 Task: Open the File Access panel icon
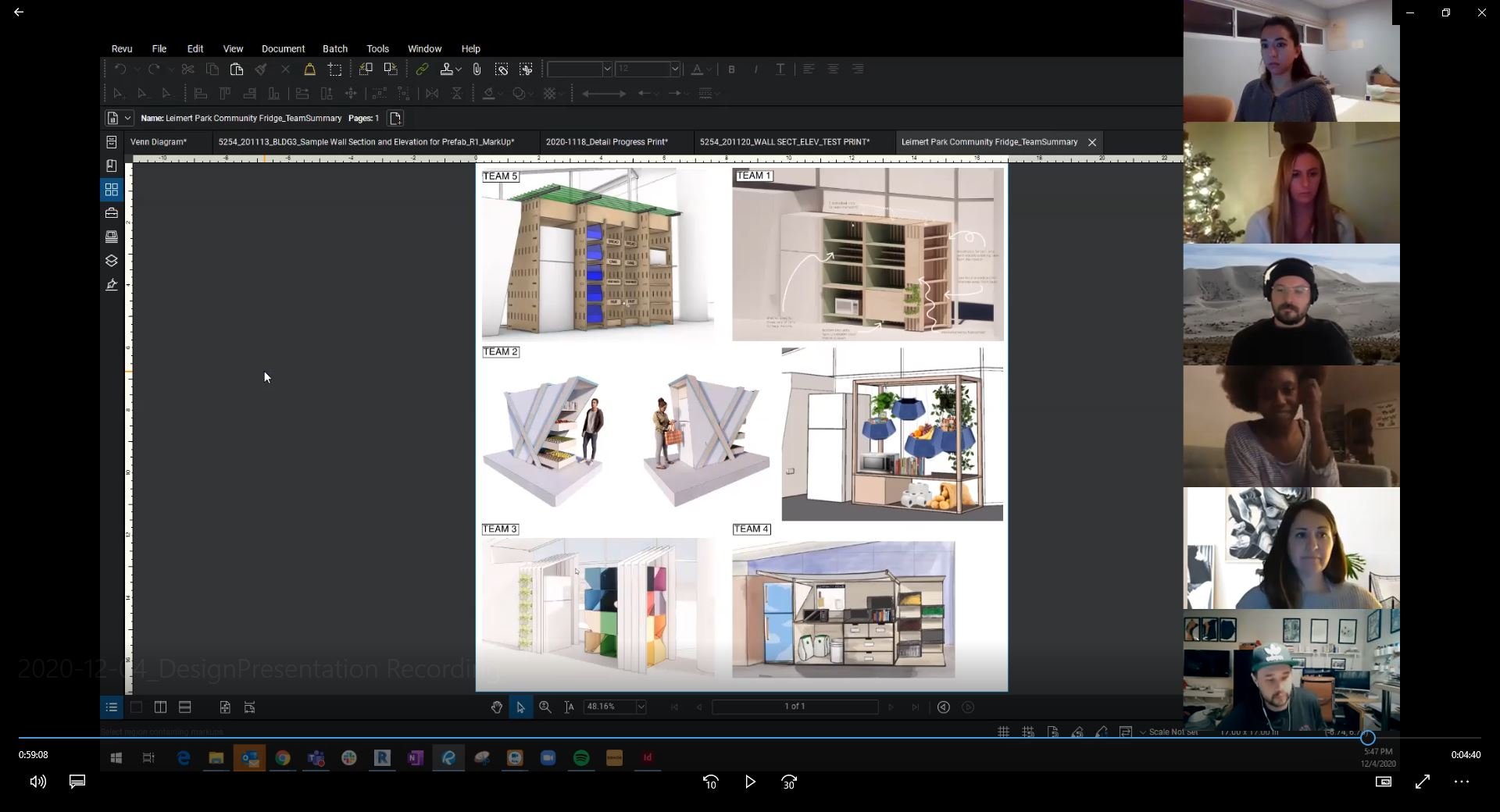(x=112, y=142)
